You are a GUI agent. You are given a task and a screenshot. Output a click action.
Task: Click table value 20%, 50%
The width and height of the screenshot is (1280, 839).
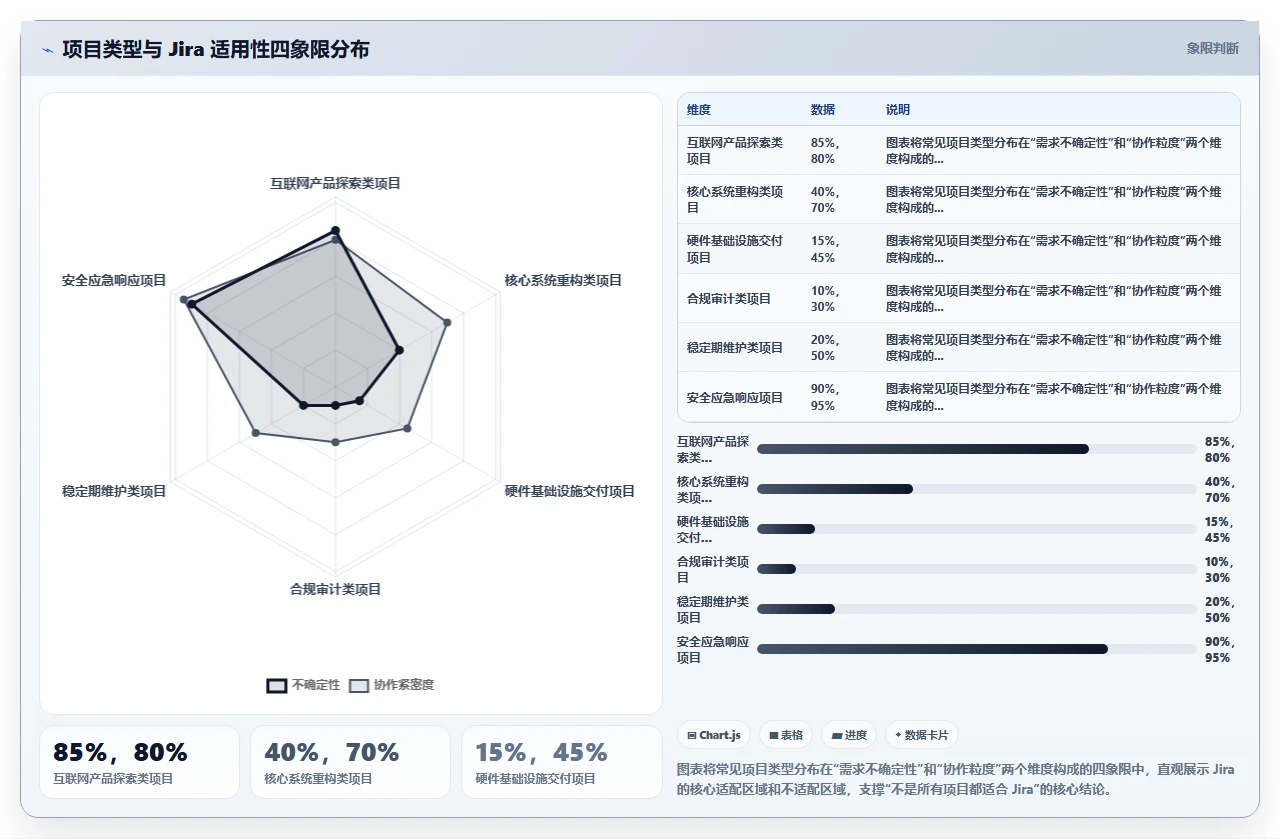[826, 348]
